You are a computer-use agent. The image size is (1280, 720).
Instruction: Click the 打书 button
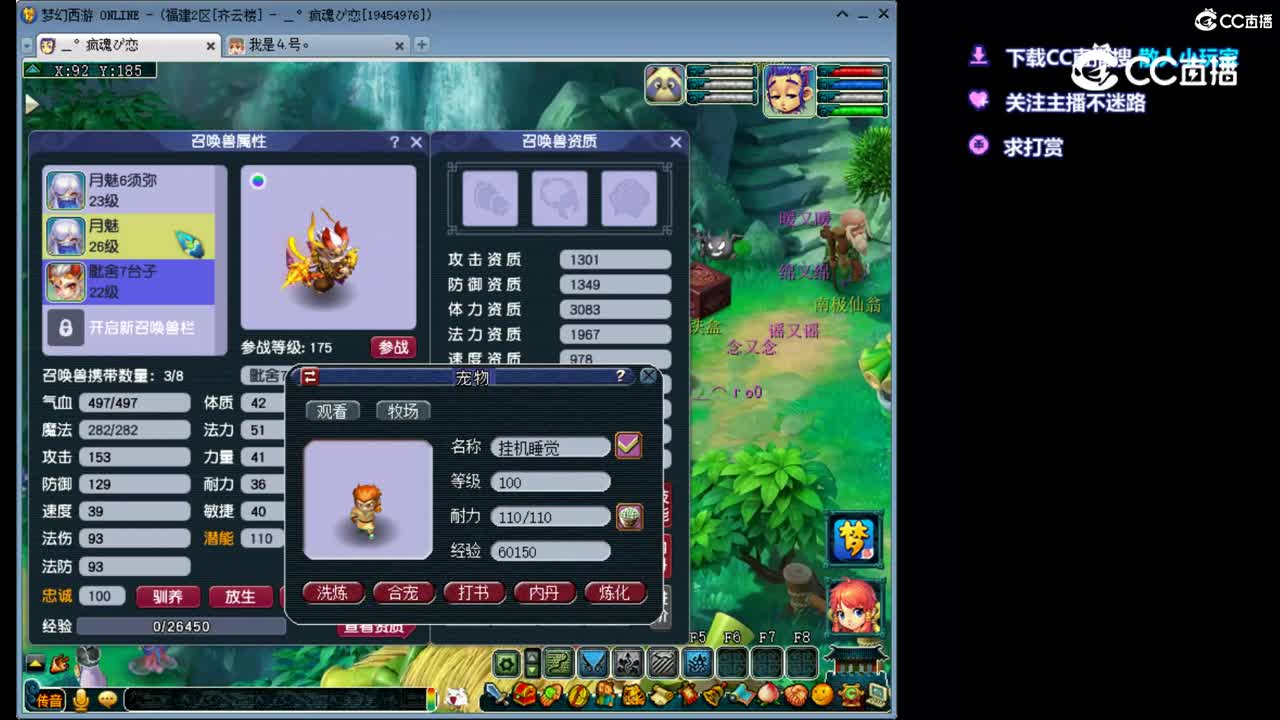click(x=473, y=592)
